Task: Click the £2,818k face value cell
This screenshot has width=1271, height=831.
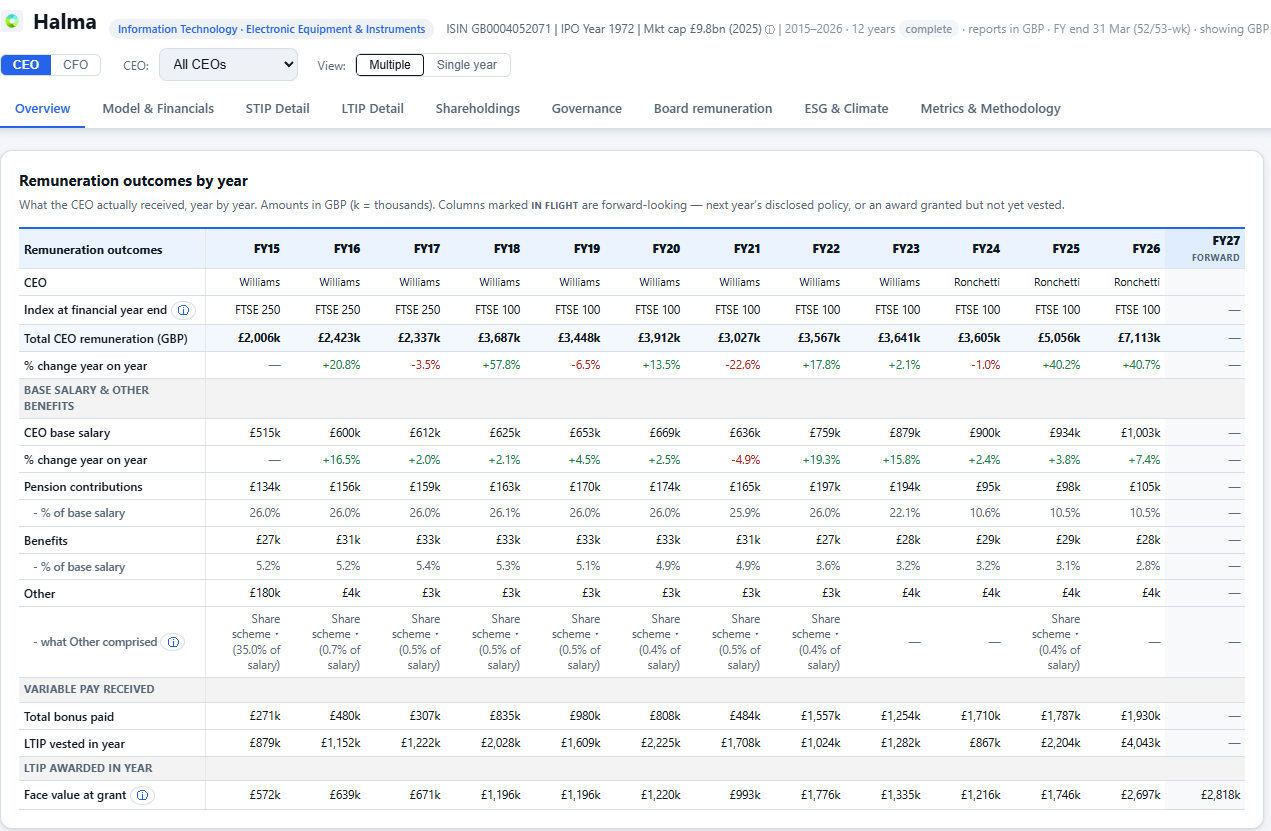Action: click(x=1220, y=795)
